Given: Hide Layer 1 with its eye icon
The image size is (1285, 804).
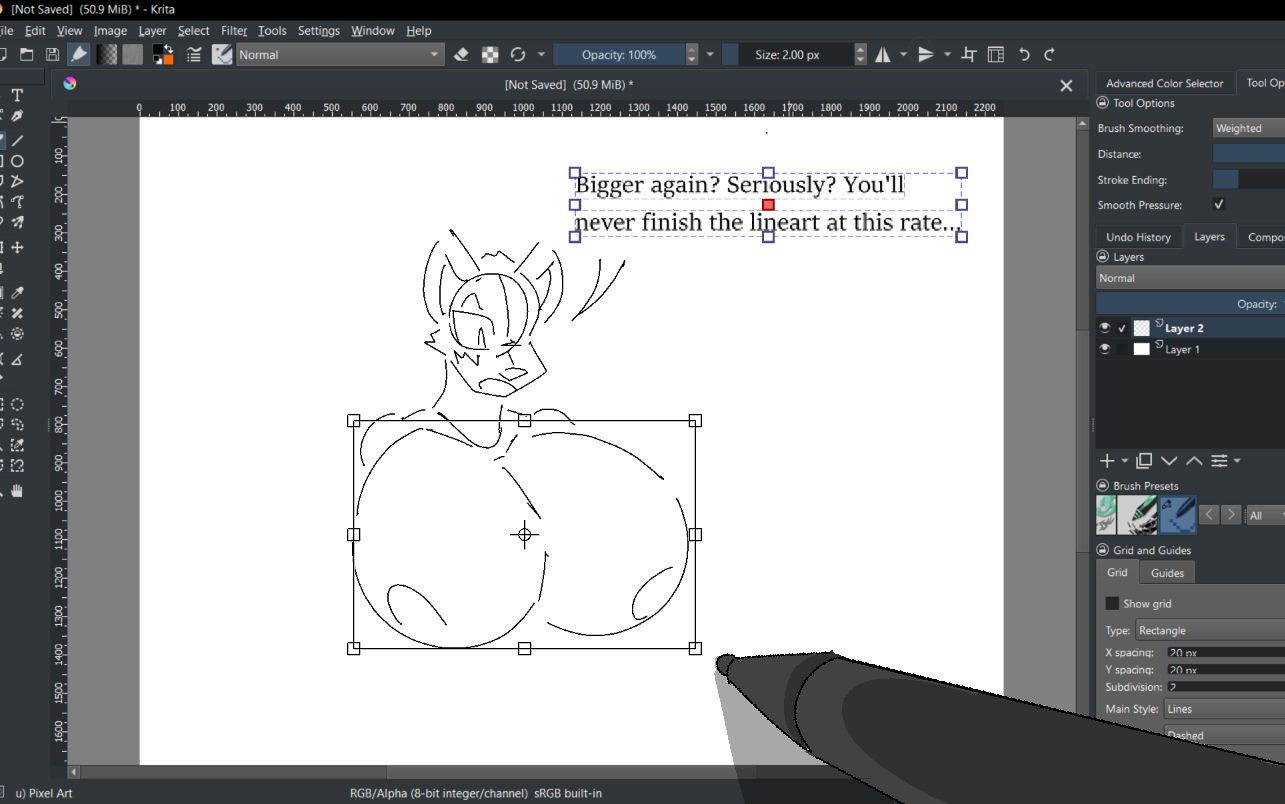Looking at the screenshot, I should (x=1105, y=349).
